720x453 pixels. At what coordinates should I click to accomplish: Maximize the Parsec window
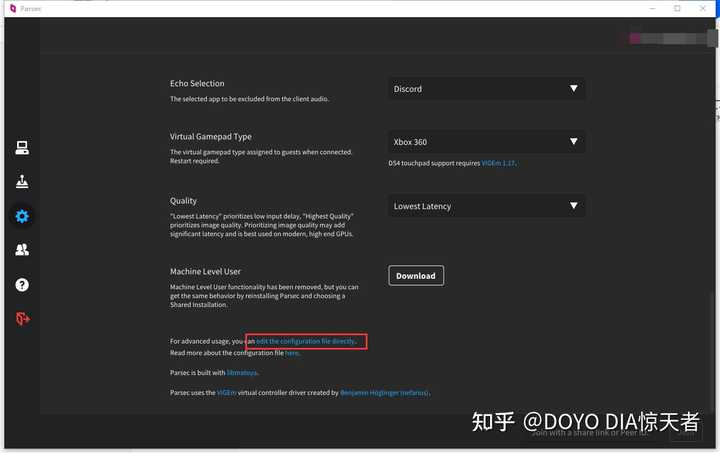click(677, 8)
